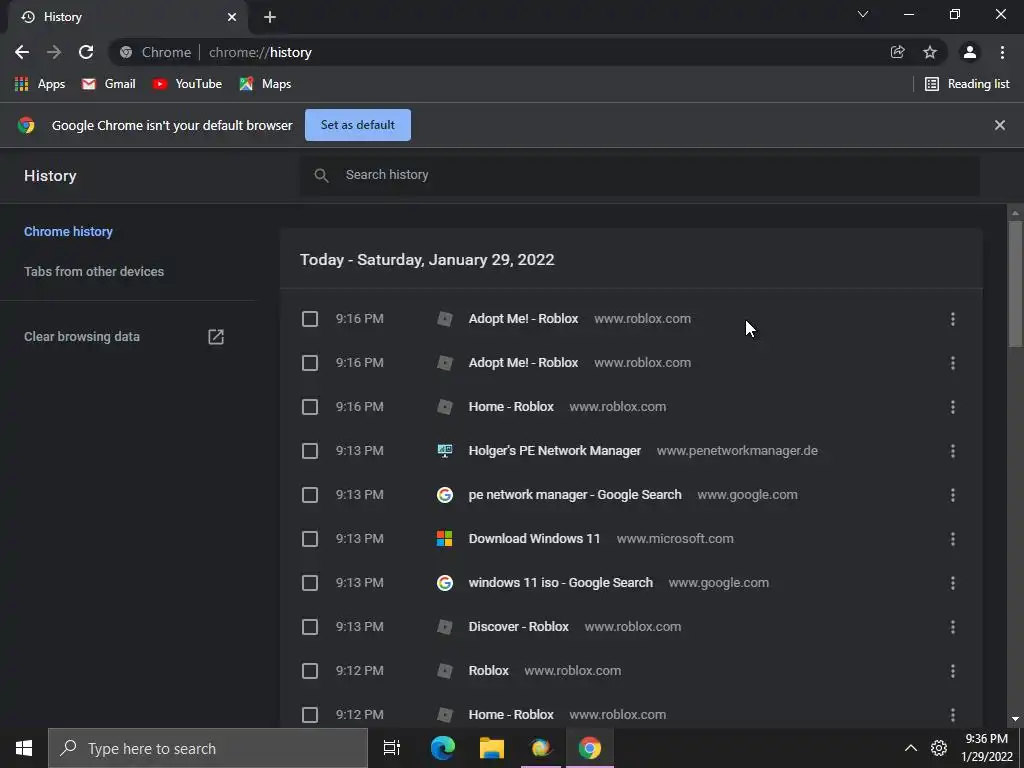Reload the history page
The image size is (1024, 768).
pyautogui.click(x=86, y=52)
